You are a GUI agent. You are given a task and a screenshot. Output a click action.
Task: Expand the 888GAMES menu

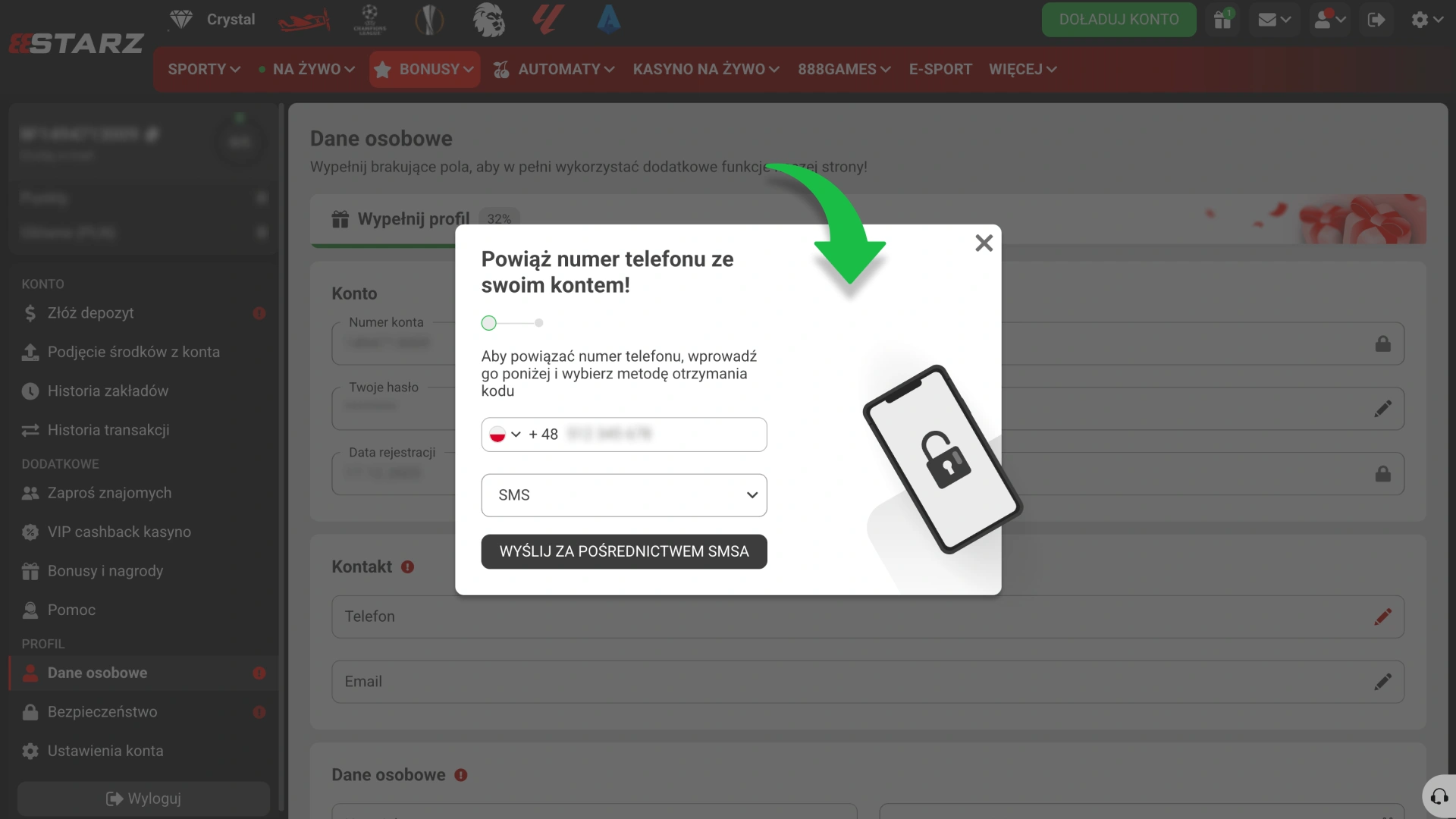pos(844,69)
